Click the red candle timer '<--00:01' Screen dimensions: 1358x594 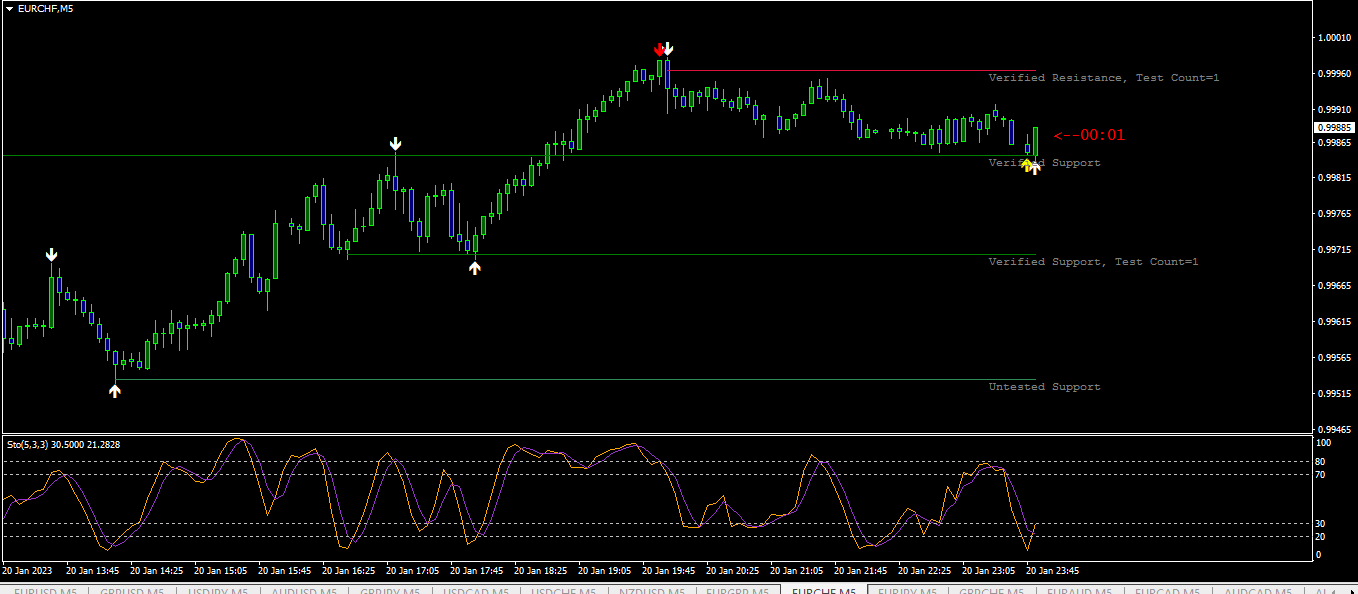click(x=1089, y=135)
